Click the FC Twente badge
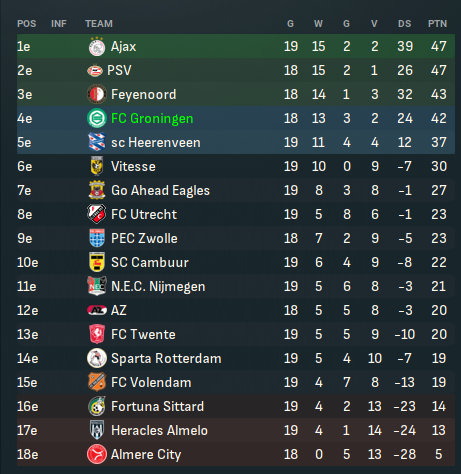 [97, 334]
